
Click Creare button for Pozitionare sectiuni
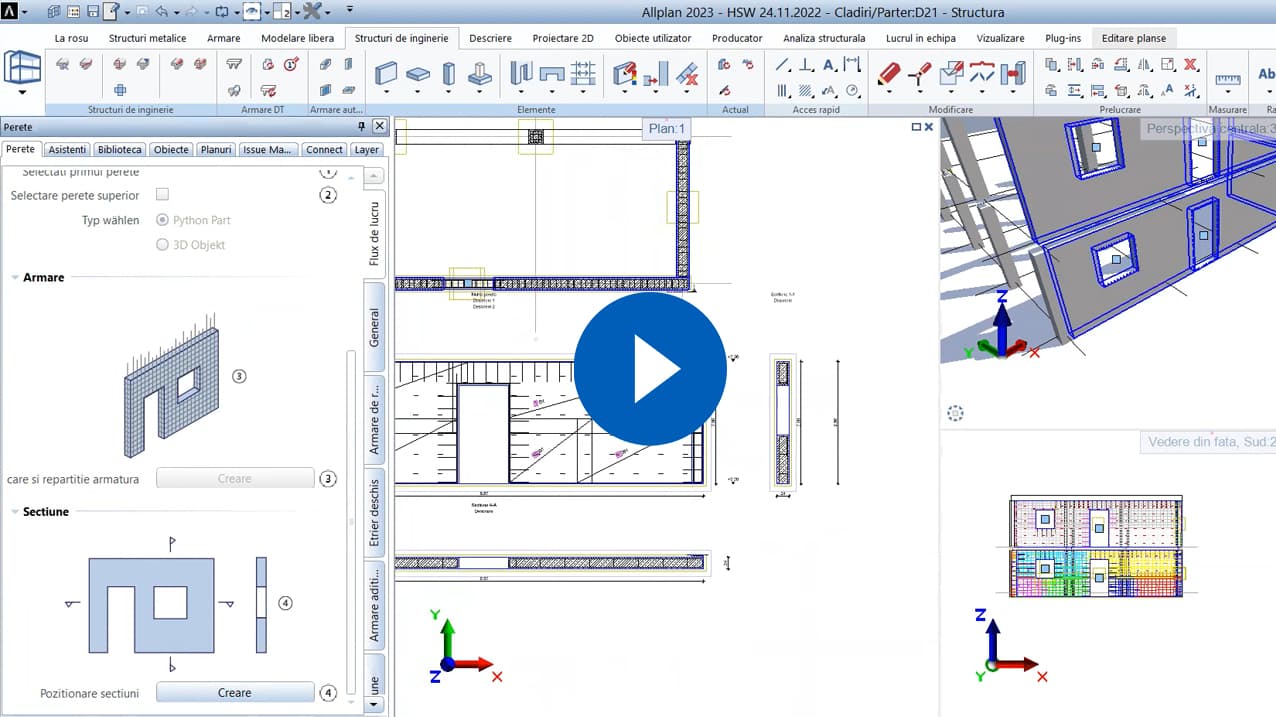235,693
